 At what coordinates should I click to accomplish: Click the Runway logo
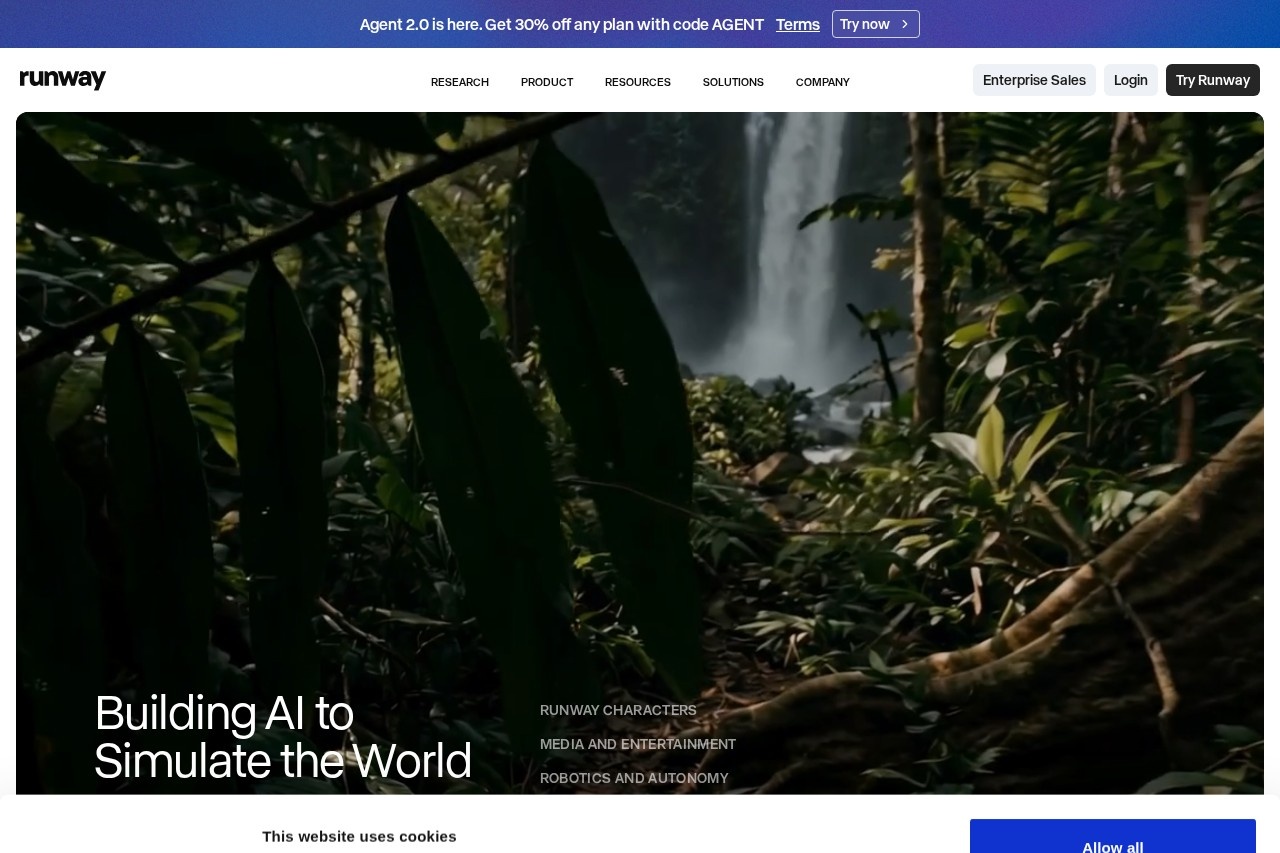point(63,80)
